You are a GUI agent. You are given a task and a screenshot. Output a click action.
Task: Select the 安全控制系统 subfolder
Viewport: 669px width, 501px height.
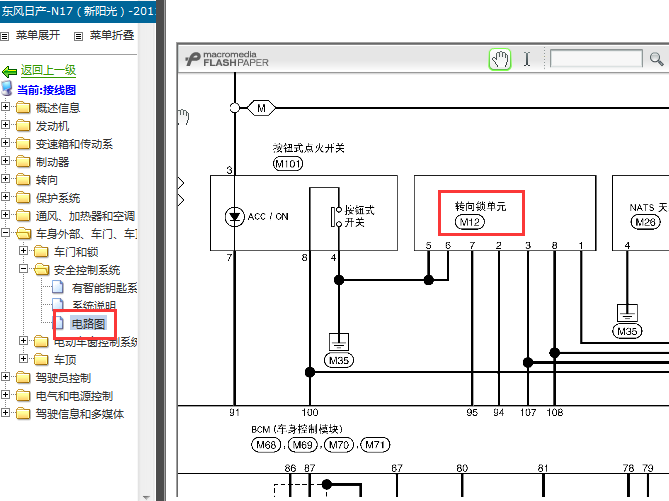(x=87, y=270)
